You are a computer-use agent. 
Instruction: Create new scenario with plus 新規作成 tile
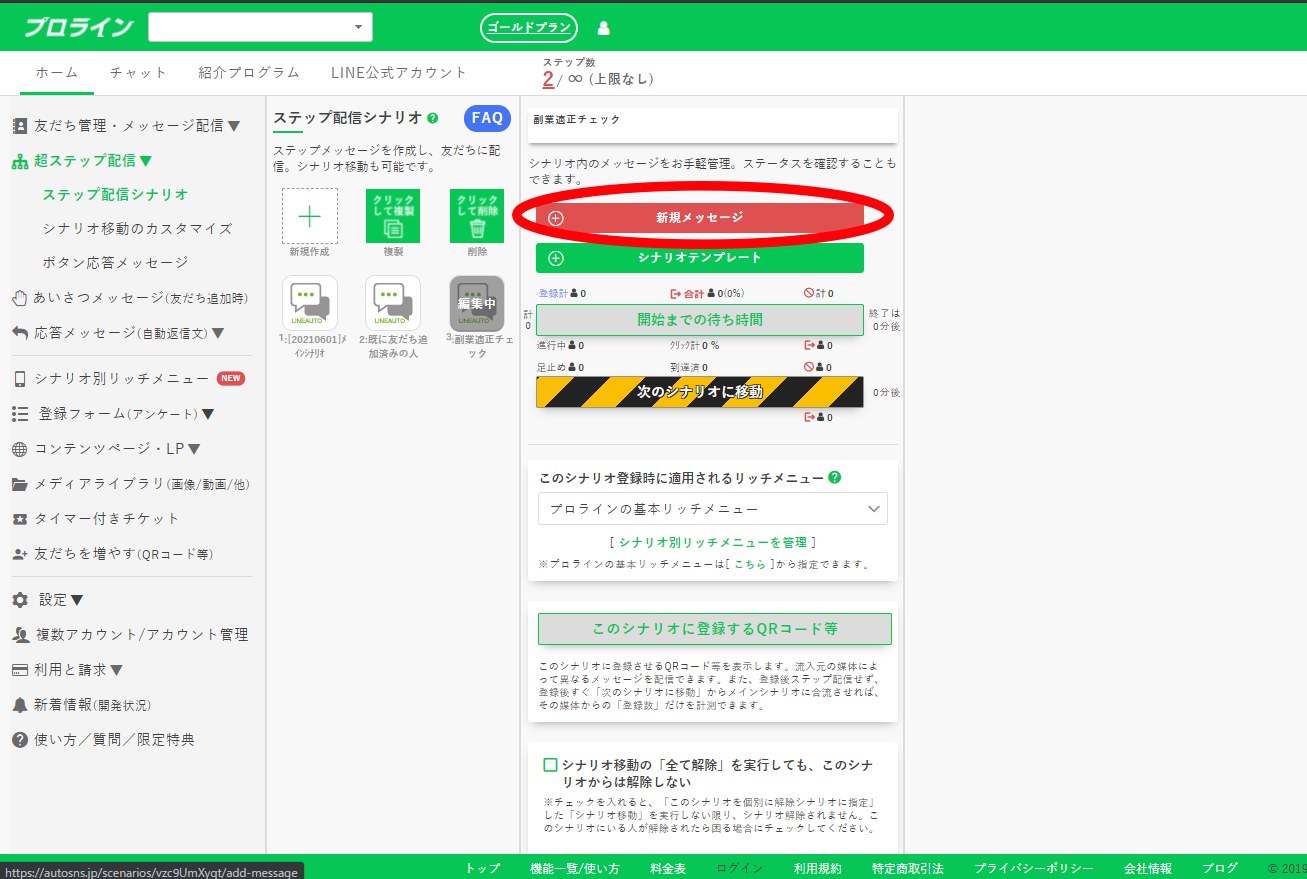click(x=310, y=216)
